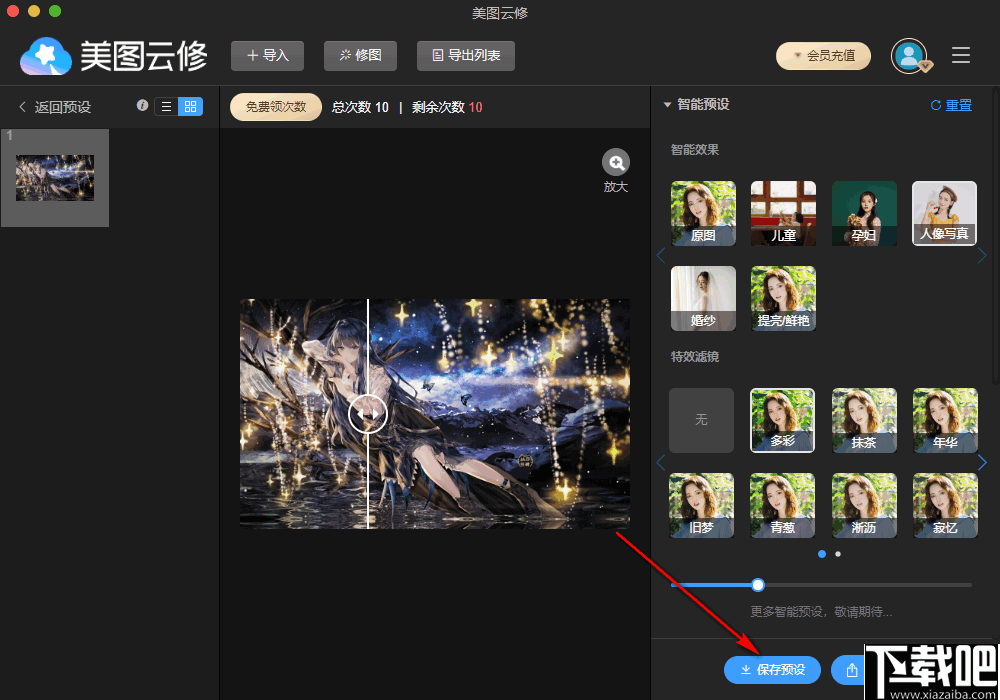Click the 放大 zoom magnifier icon
The width and height of the screenshot is (1000, 700).
(616, 163)
